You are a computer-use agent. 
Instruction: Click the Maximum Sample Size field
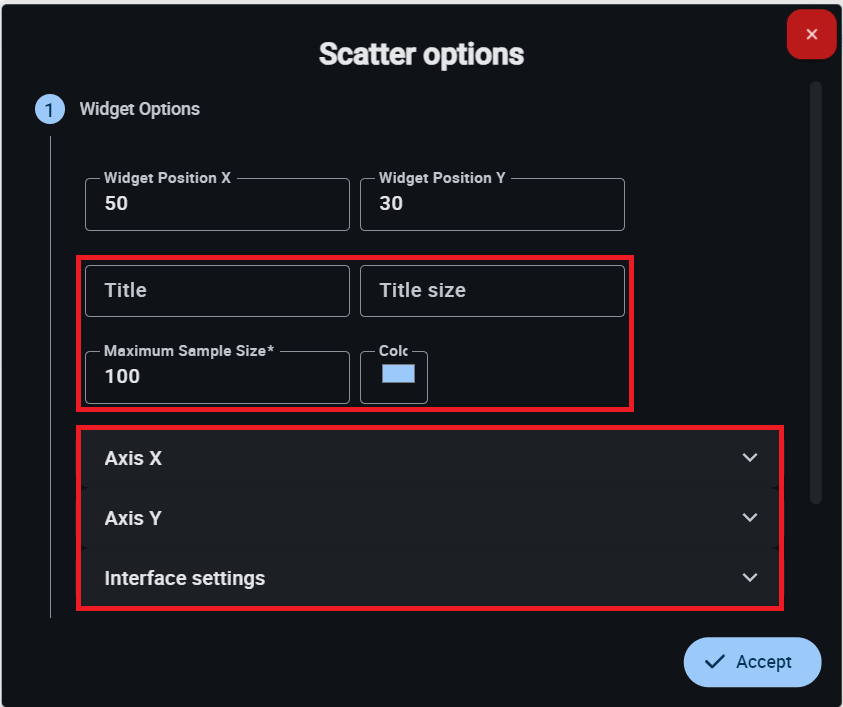tap(217, 377)
